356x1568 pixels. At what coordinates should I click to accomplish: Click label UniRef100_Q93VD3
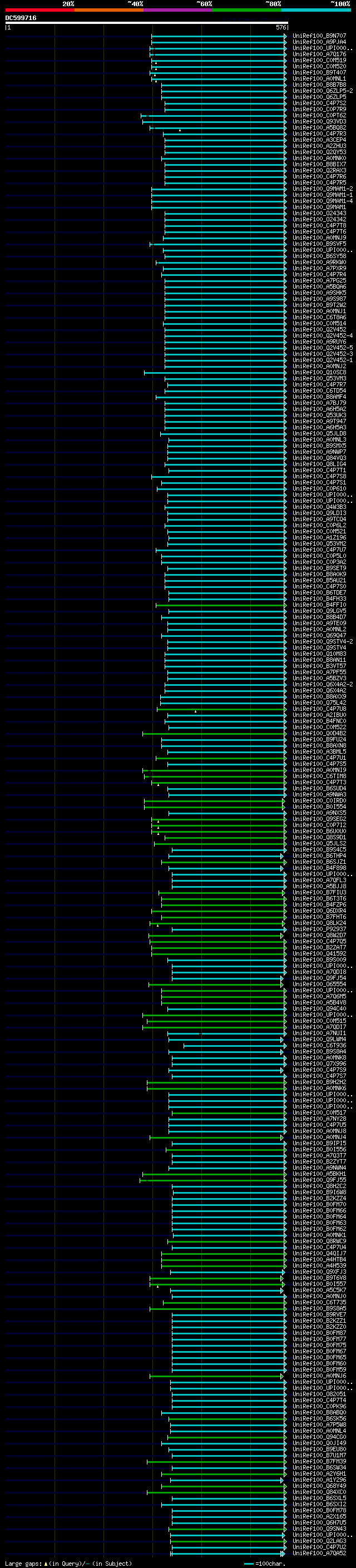[319, 122]
